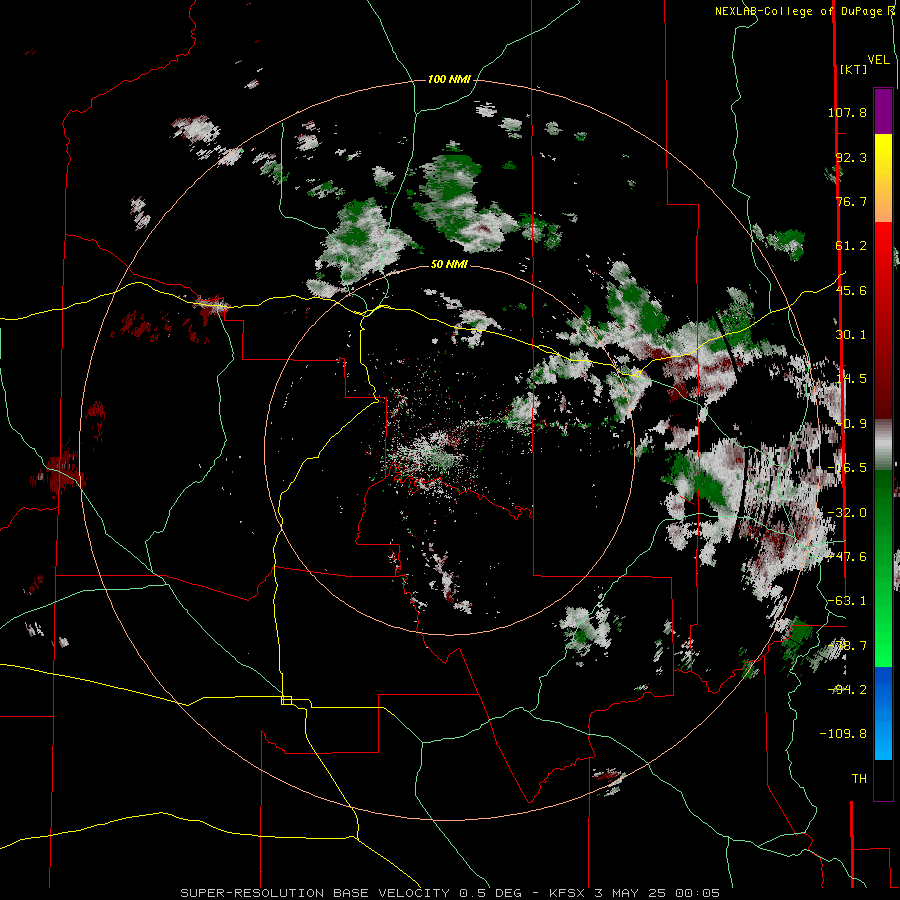Click the green segment of the color bar
This screenshot has height=900, width=900.
tap(883, 568)
